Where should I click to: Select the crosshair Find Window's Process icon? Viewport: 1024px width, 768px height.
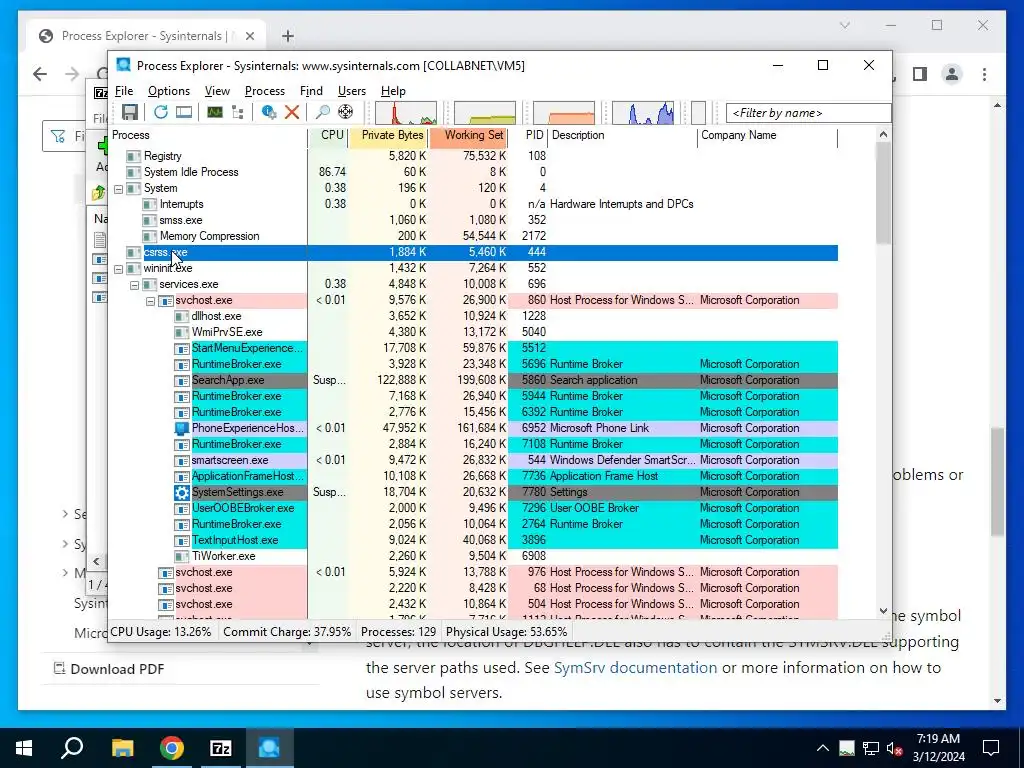[345, 112]
